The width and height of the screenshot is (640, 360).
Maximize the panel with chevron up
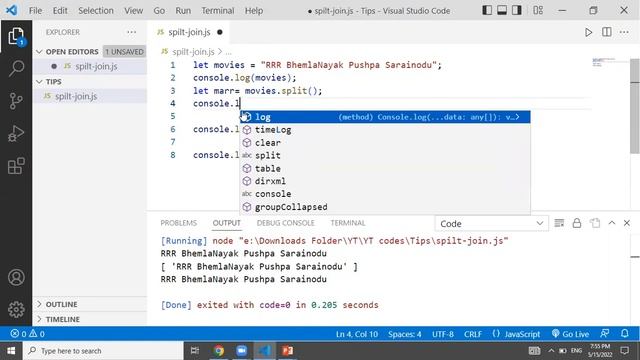[611, 223]
